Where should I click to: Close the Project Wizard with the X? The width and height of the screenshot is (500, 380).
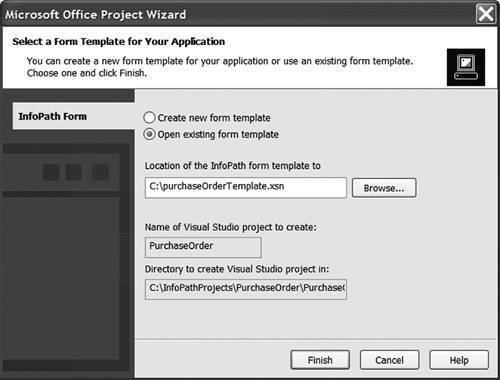click(486, 14)
